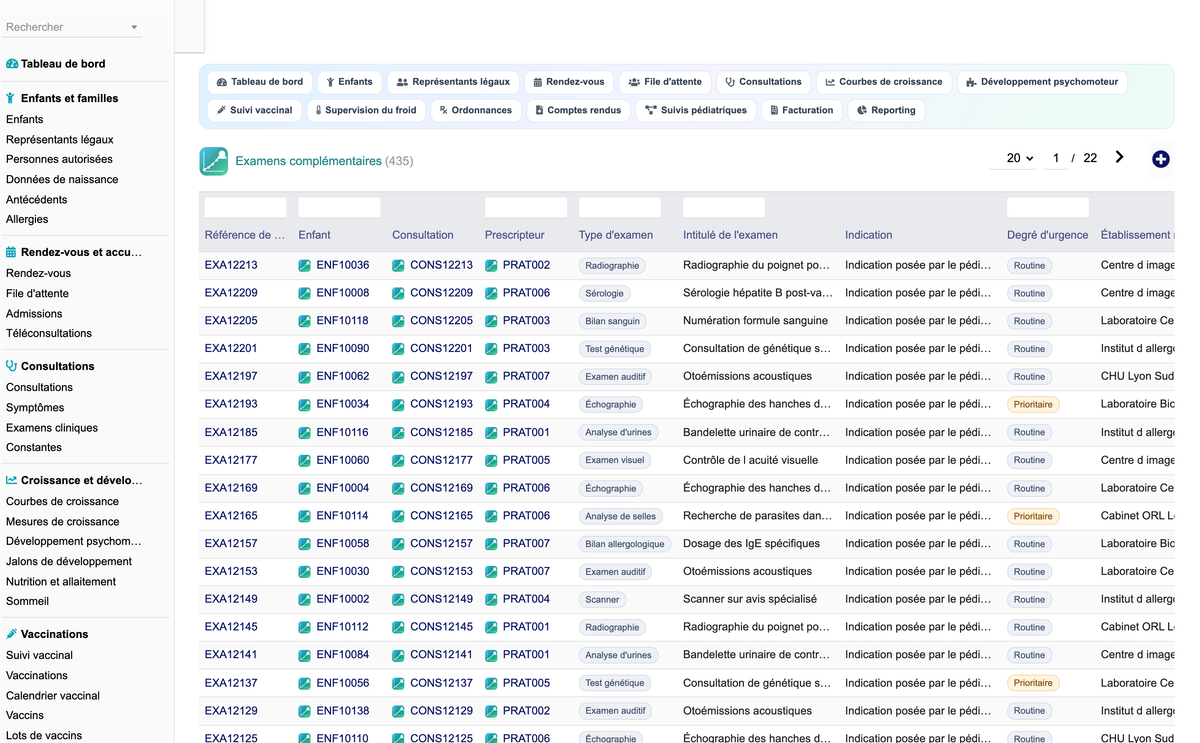Image resolution: width=1200 pixels, height=743 pixels.
Task: Switch to the Consultations tab
Action: tap(763, 82)
